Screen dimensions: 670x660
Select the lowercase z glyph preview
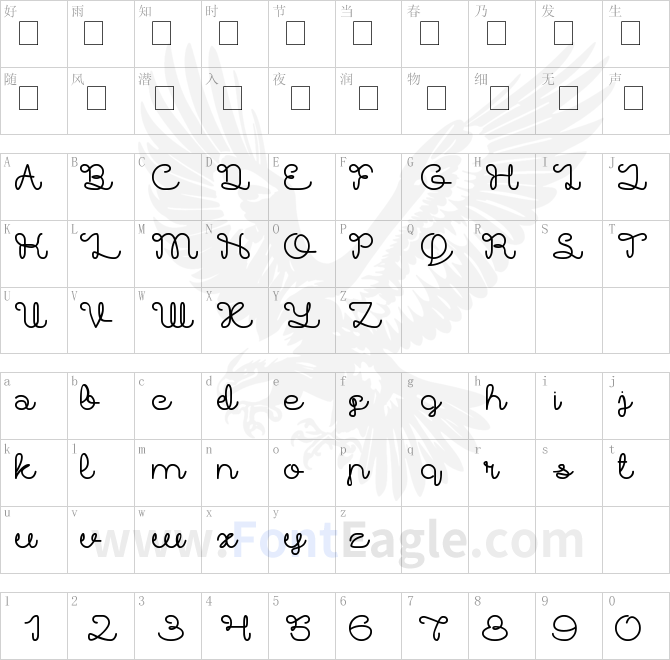pos(359,541)
